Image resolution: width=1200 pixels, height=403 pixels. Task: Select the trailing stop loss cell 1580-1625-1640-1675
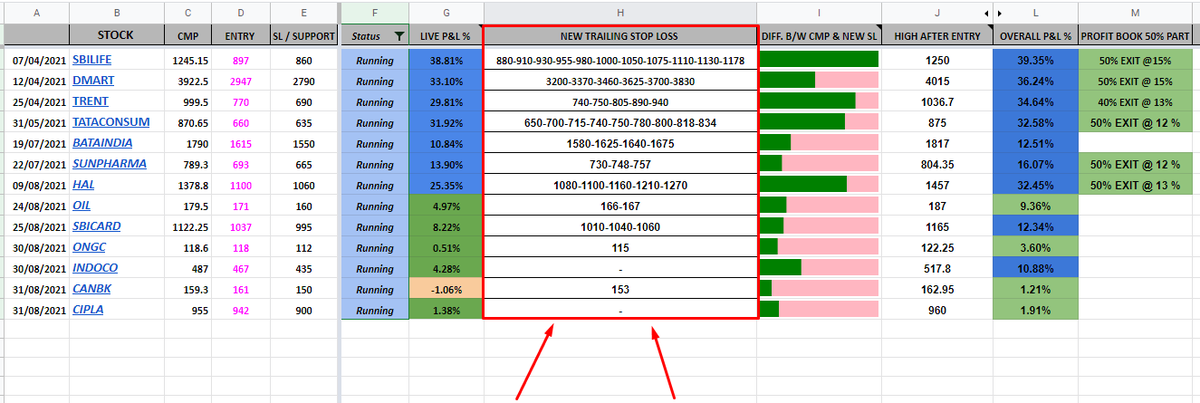620,143
